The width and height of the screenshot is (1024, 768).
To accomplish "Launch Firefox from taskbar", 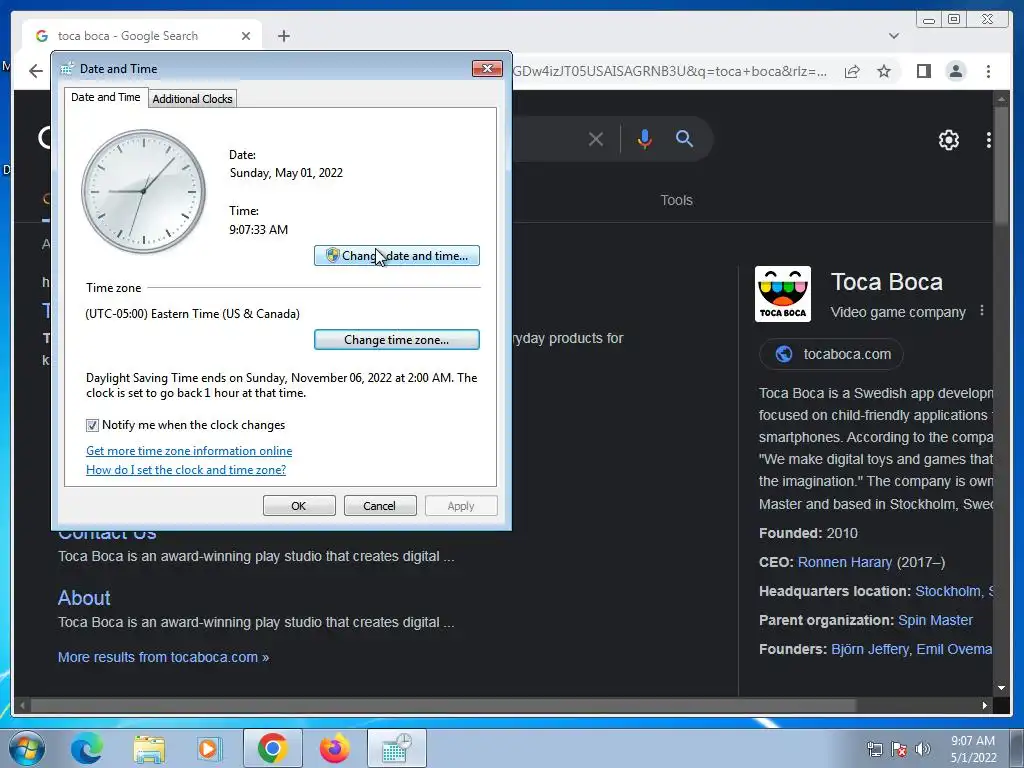I will click(x=334, y=748).
